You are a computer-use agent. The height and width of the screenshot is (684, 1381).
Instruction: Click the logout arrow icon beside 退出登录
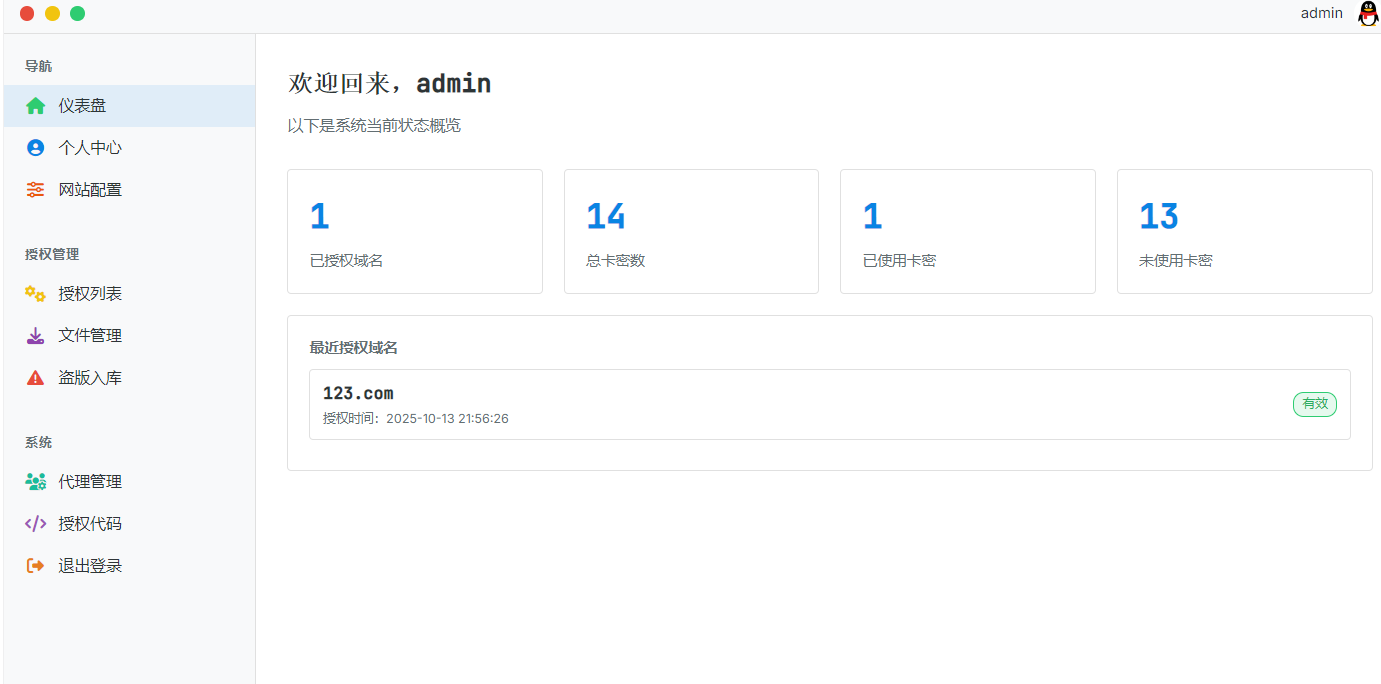36,565
